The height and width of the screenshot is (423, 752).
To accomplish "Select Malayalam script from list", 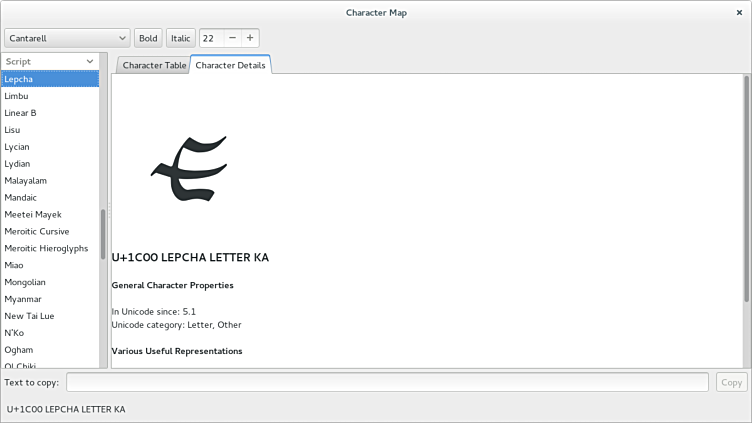I will click(x=25, y=181).
